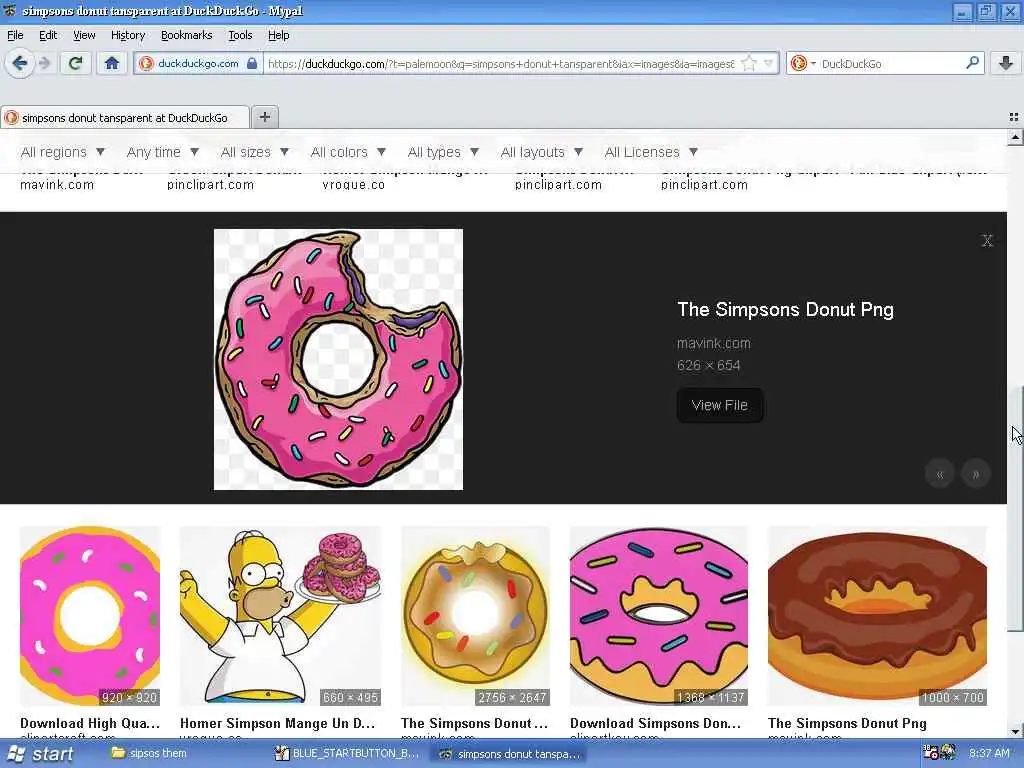This screenshot has height=768, width=1024.
Task: Expand the Any time filter
Action: tap(163, 152)
